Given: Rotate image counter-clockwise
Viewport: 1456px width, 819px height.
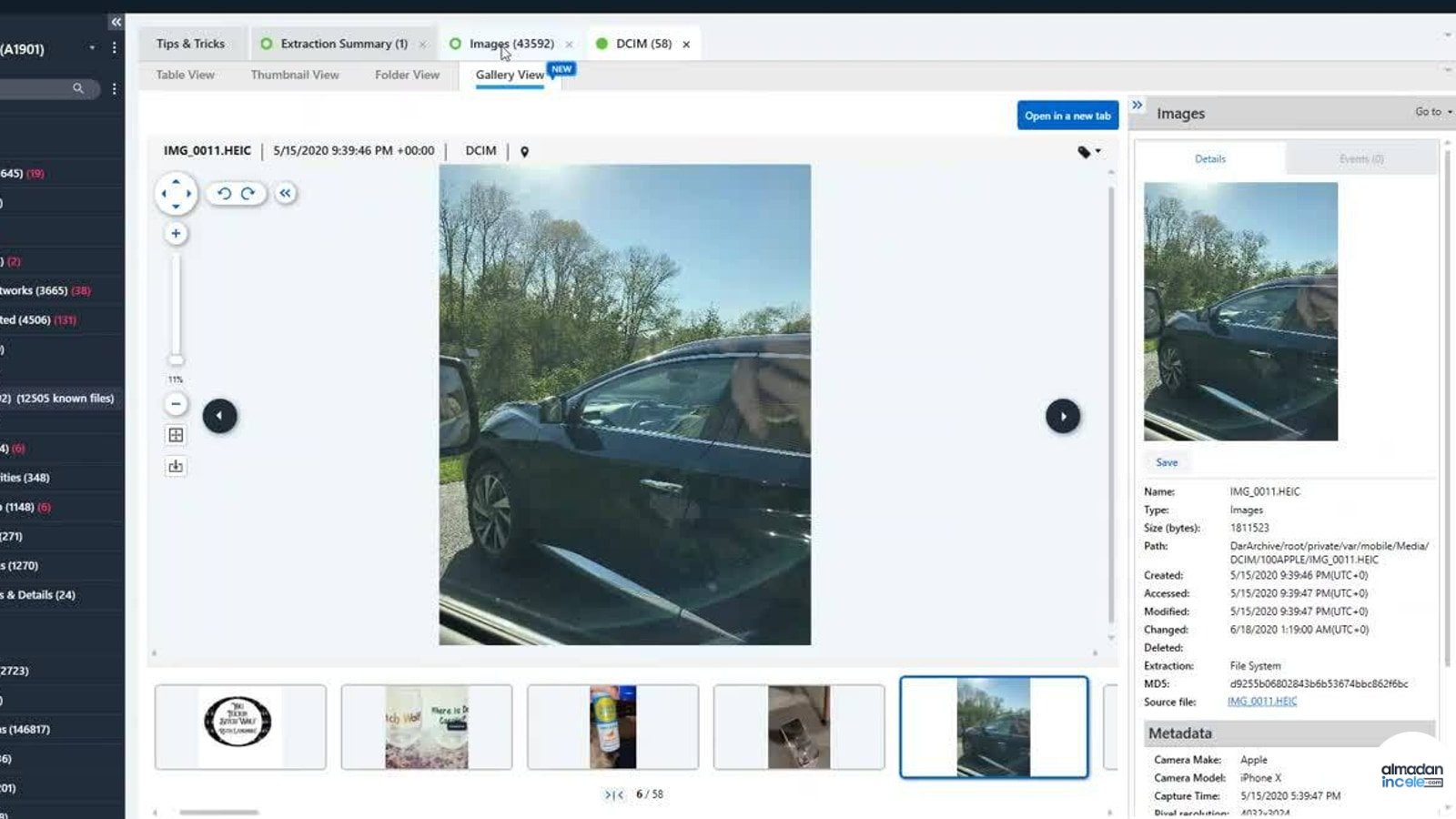Looking at the screenshot, I should pyautogui.click(x=224, y=193).
